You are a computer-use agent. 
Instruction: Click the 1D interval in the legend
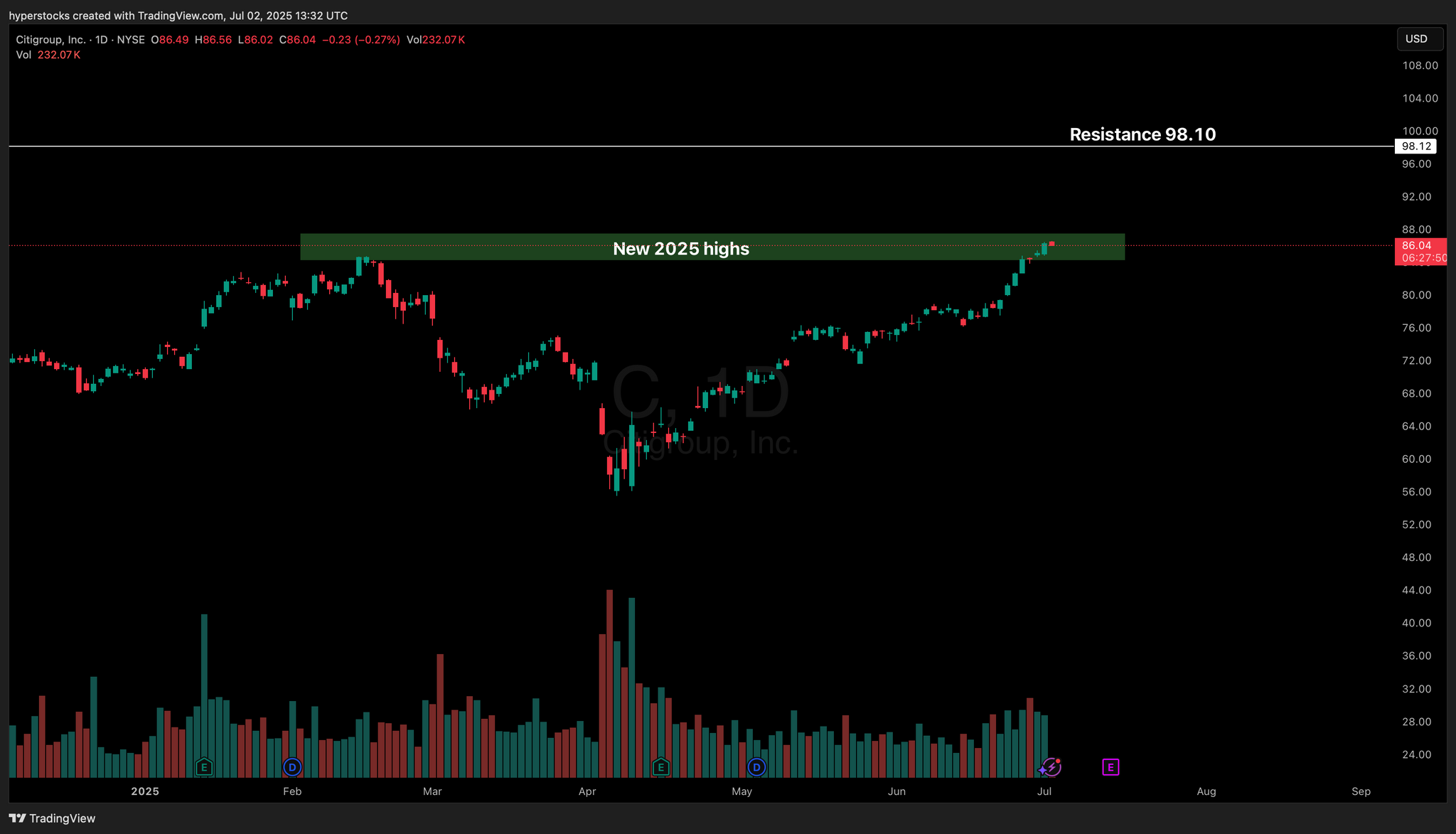[102, 40]
